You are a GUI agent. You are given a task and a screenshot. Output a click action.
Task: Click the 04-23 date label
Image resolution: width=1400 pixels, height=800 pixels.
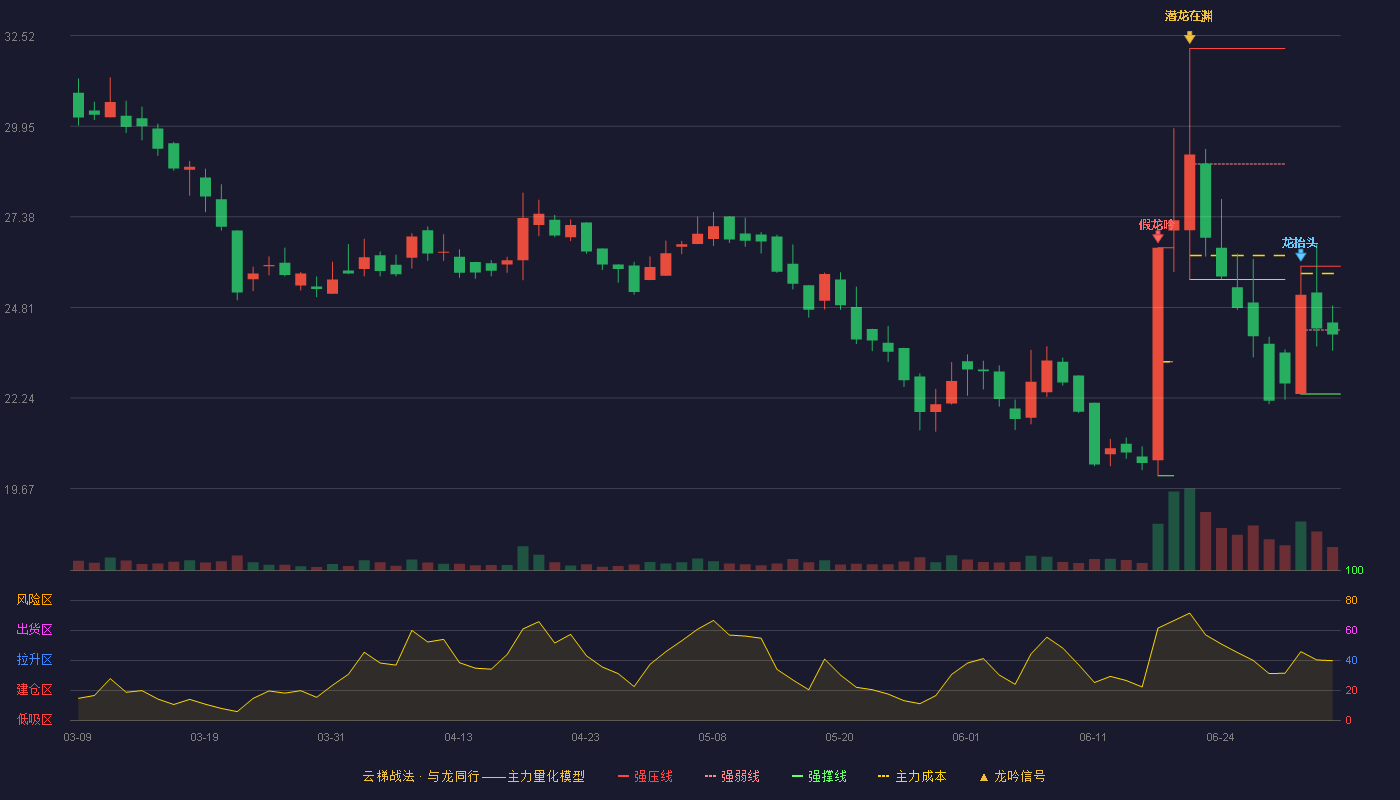click(x=585, y=737)
